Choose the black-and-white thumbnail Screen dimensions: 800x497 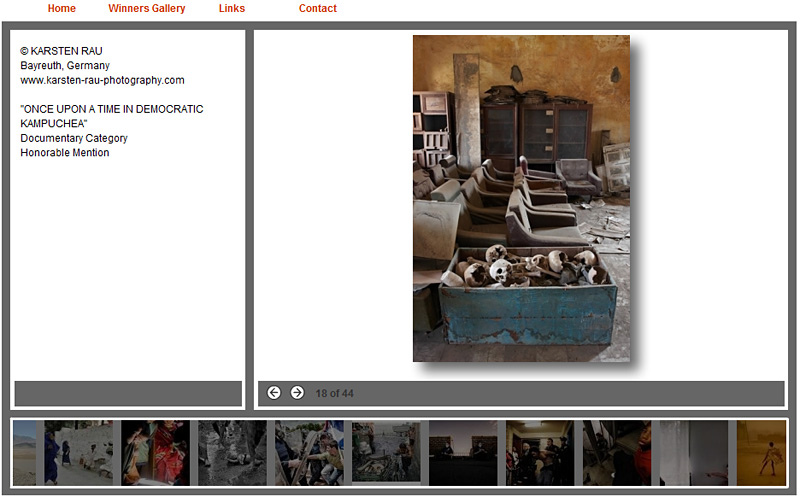coord(232,453)
